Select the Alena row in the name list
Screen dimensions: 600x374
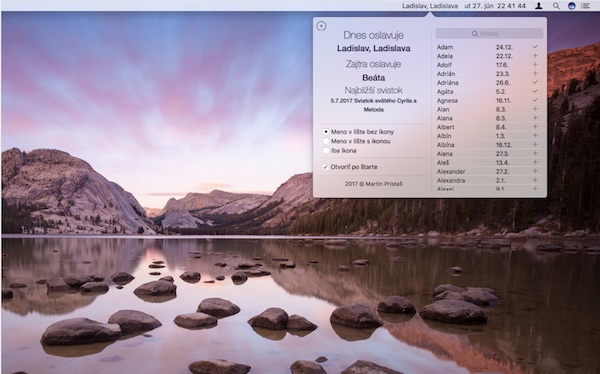point(488,154)
